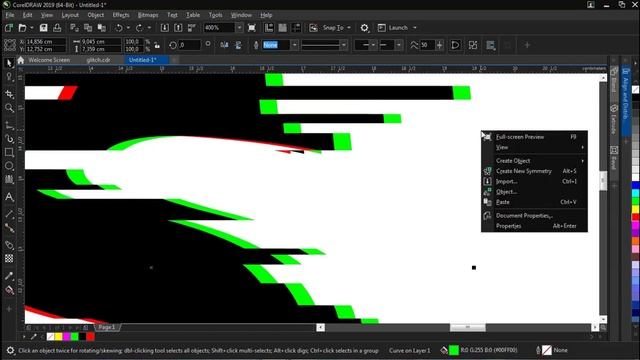Open the Effects menu

point(121,15)
